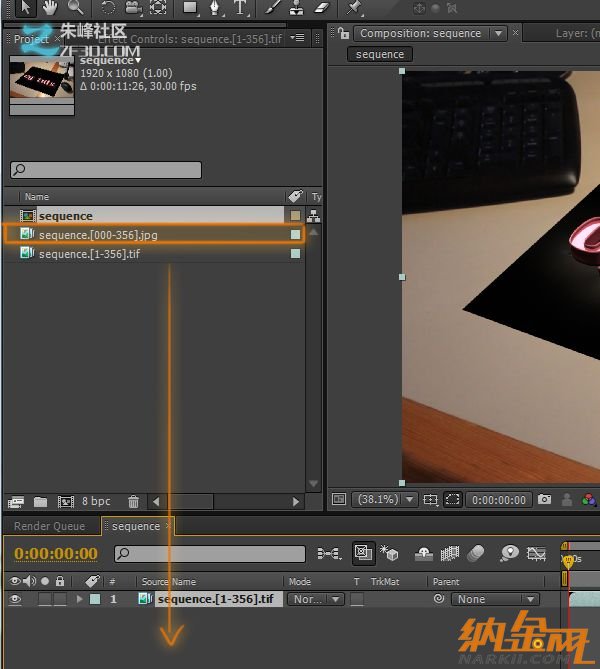Toggle solo switch for layer 1
600x669 pixels.
45,600
